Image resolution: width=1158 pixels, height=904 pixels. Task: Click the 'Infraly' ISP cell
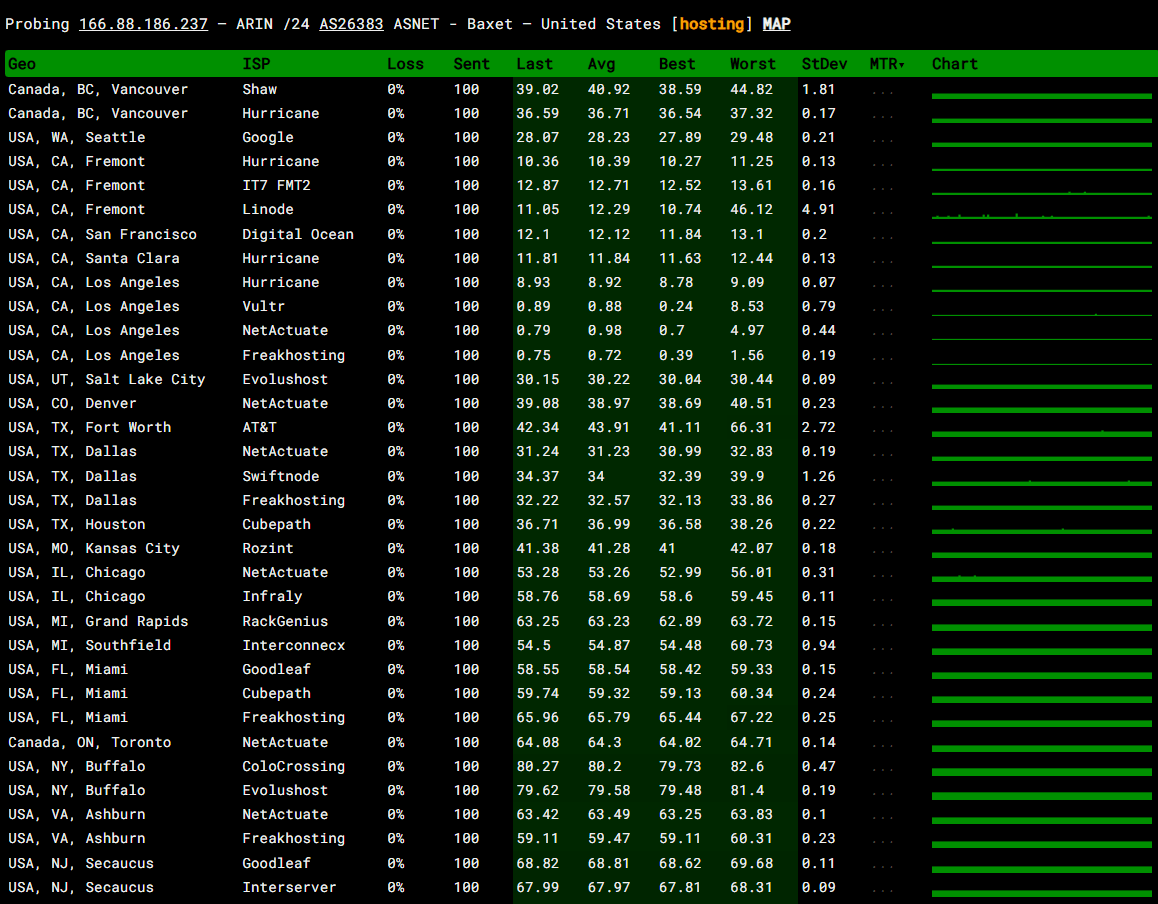(273, 597)
